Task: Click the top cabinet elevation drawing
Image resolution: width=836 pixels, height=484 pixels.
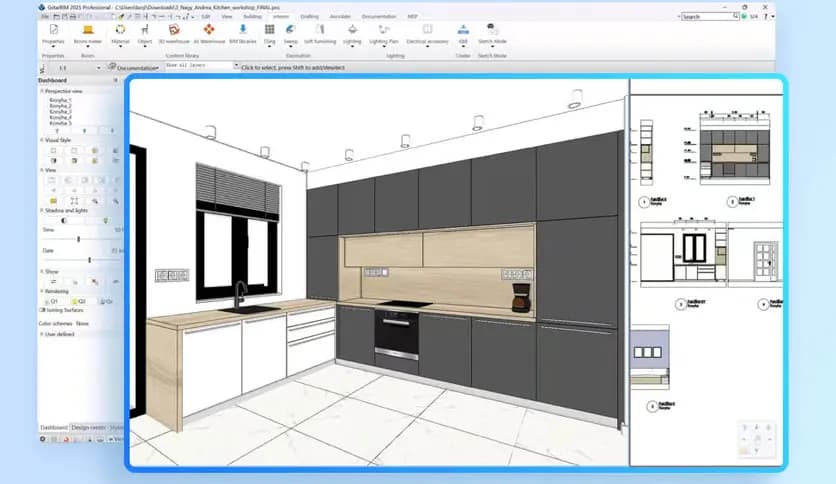Action: (x=735, y=149)
